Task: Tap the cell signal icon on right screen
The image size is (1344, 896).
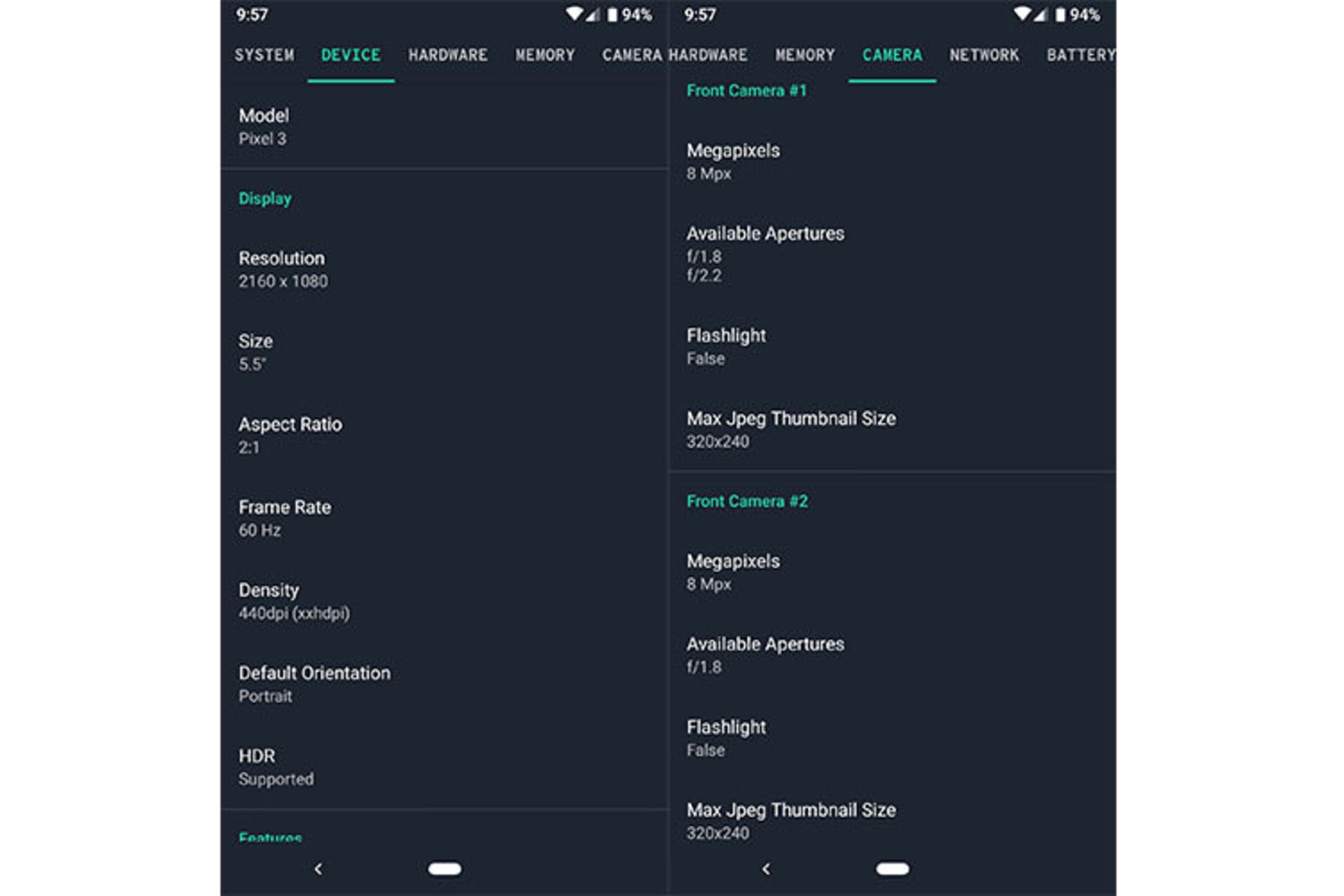Action: coord(1039,15)
